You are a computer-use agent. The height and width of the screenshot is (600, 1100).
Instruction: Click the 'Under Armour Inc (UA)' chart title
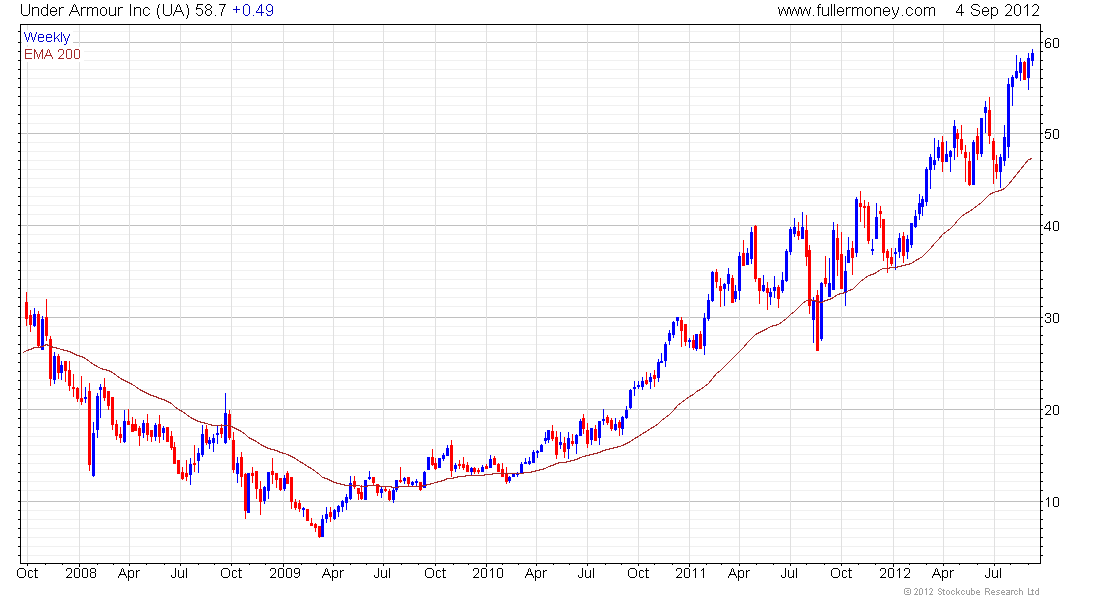point(105,11)
